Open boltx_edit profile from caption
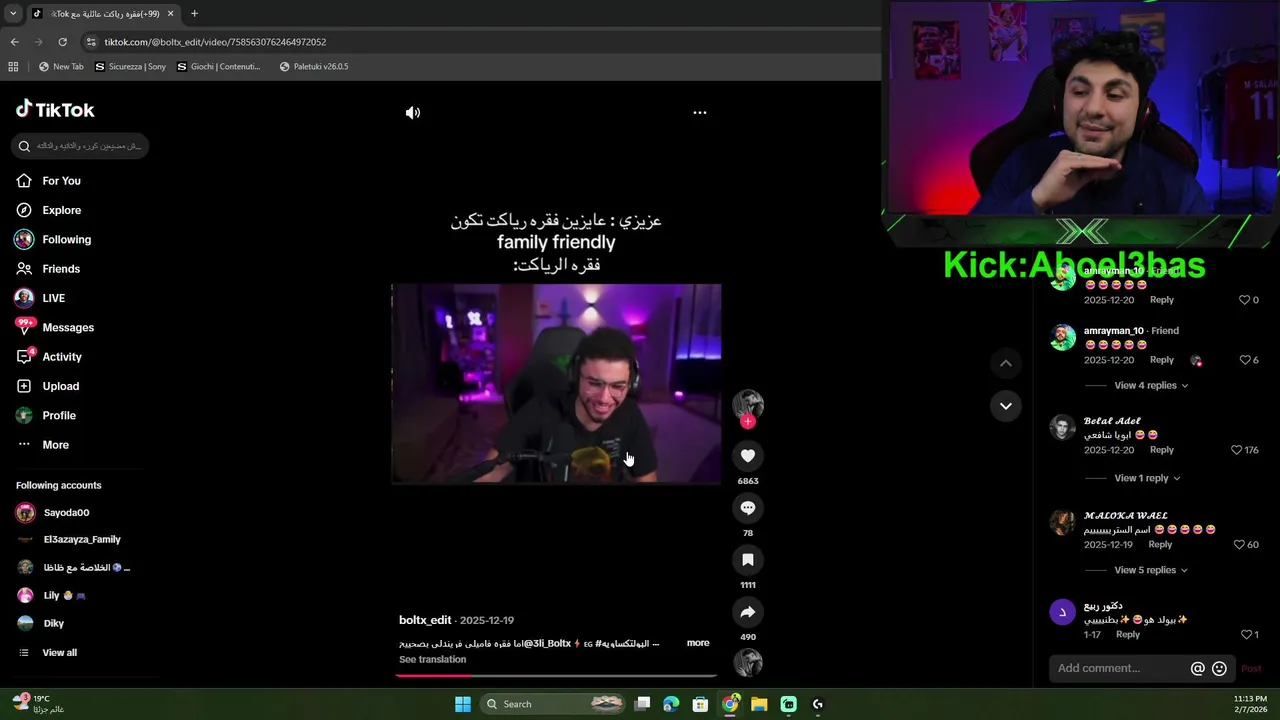 (x=425, y=620)
